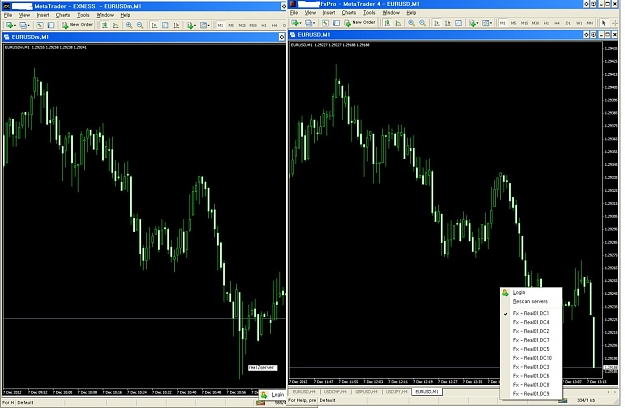Zoom in chart in EXNESS window
625x408 pixels.
[x=129, y=25]
